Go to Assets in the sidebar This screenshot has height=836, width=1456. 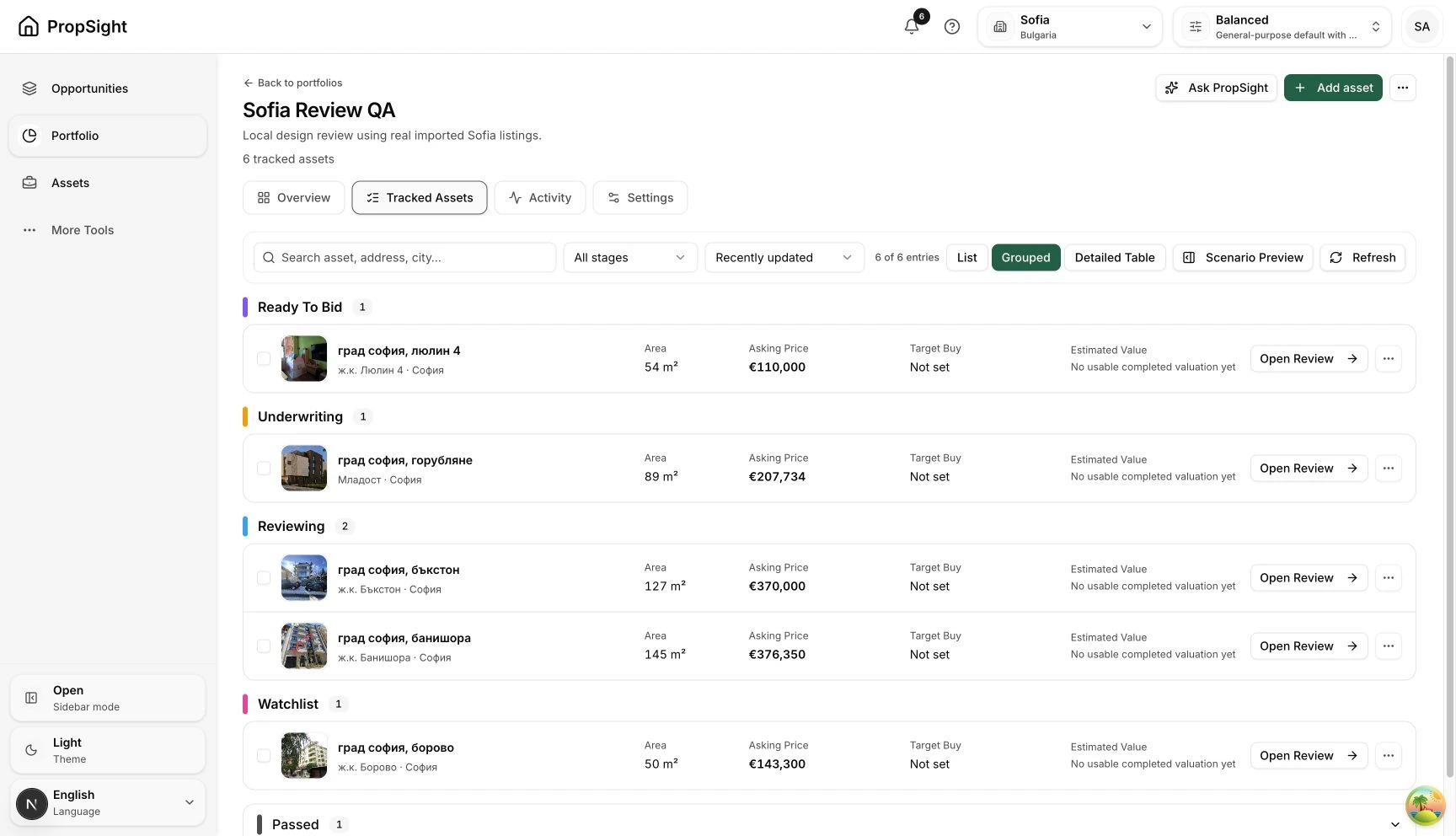coord(108,183)
